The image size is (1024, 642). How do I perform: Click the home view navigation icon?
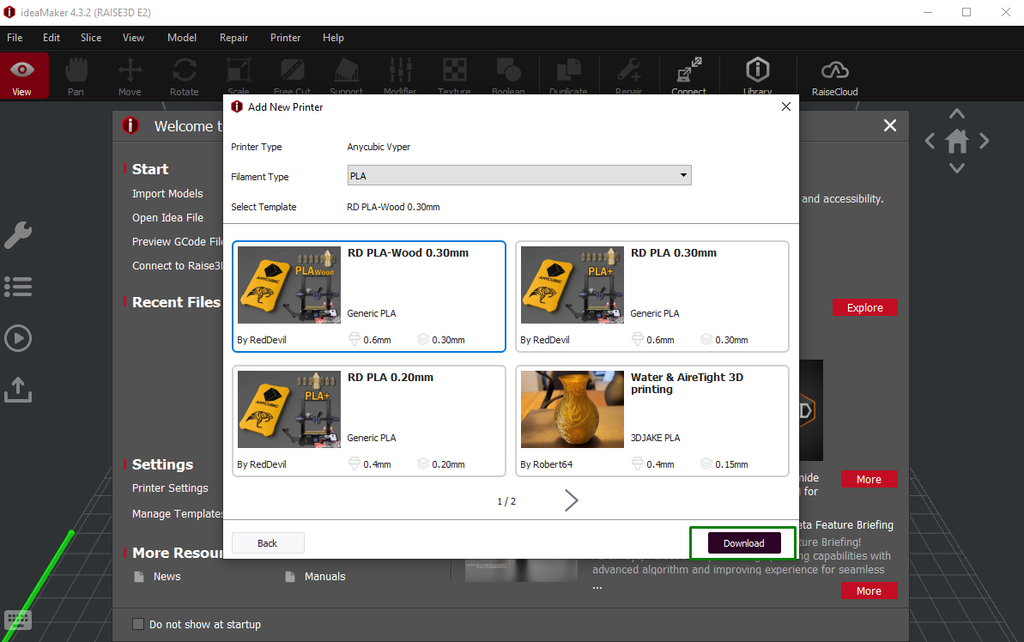(957, 140)
